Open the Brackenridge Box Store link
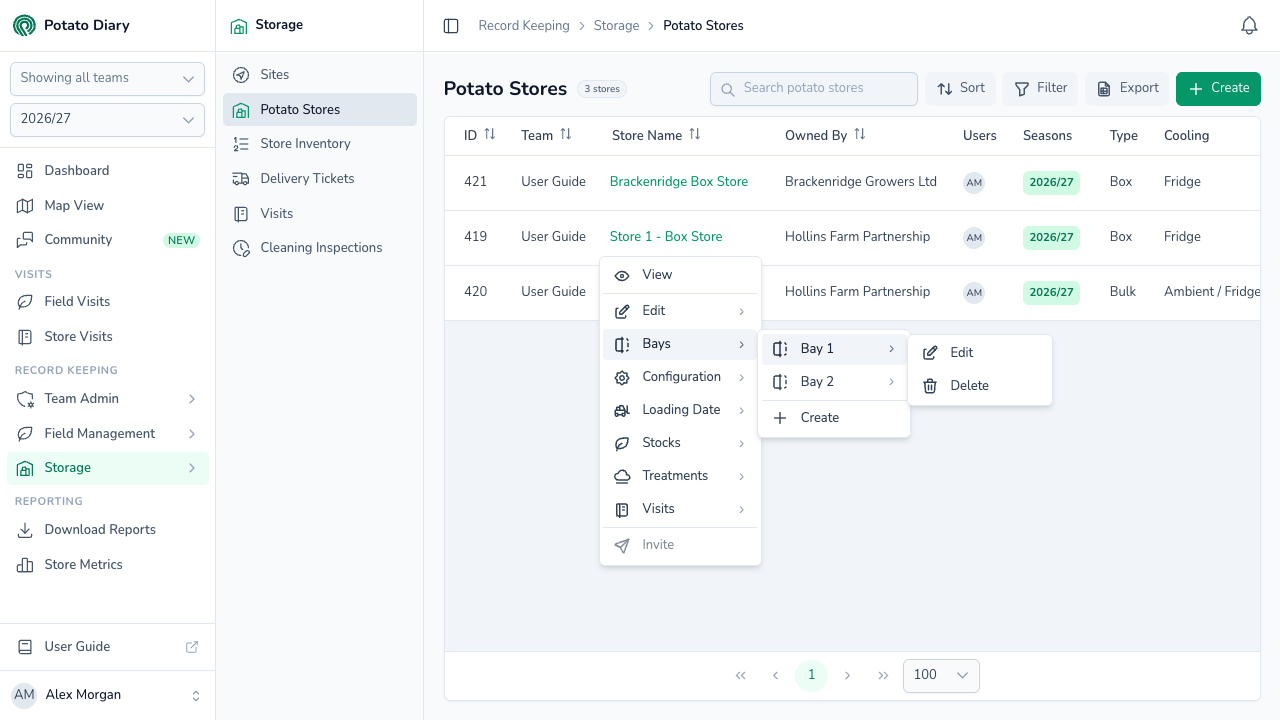 pyautogui.click(x=679, y=181)
